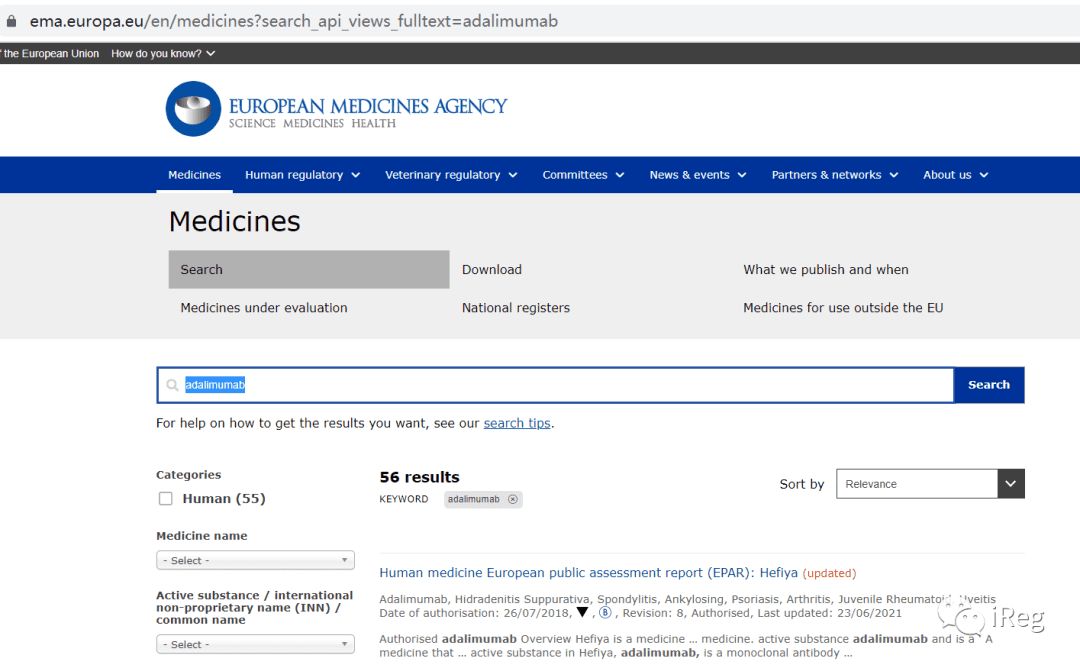Open What we publish and when
This screenshot has height=668, width=1080.
825,270
